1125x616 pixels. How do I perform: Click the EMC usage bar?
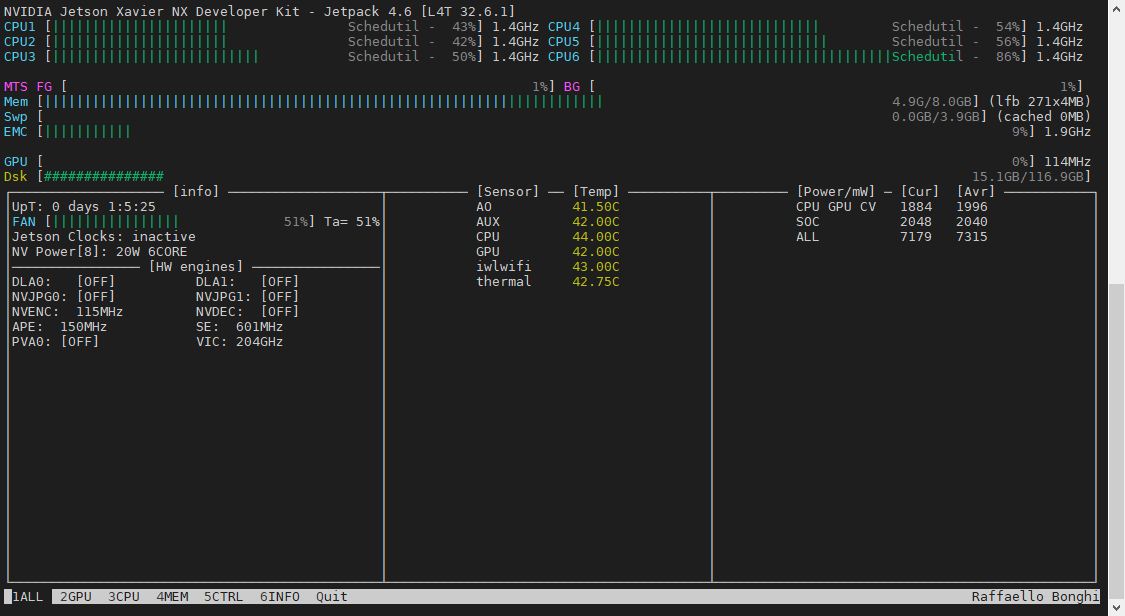coord(87,131)
